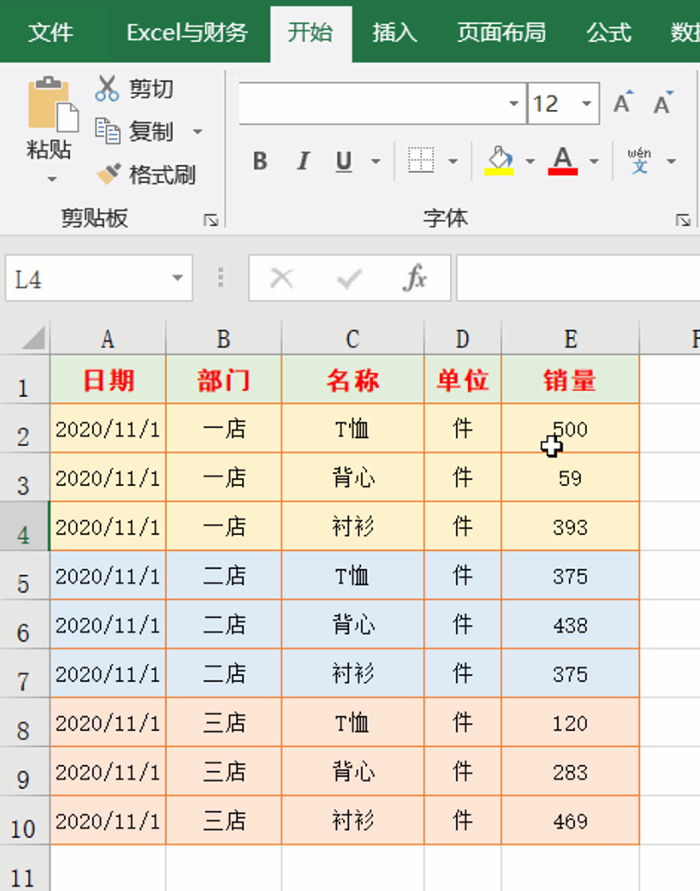The image size is (700, 891).
Task: Click cell with value 120
Action: click(570, 722)
